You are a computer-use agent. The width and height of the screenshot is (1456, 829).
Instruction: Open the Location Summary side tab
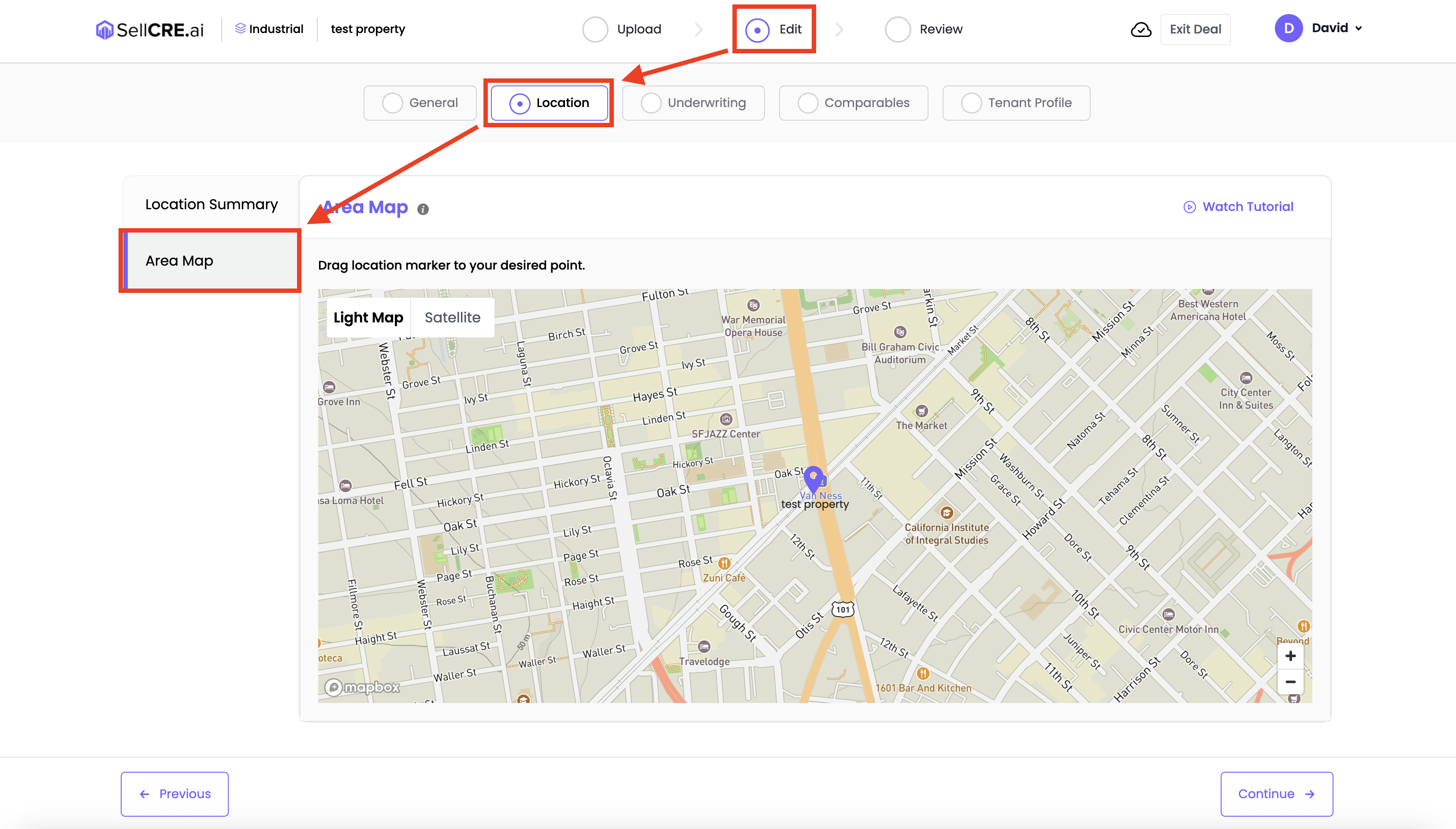tap(211, 204)
